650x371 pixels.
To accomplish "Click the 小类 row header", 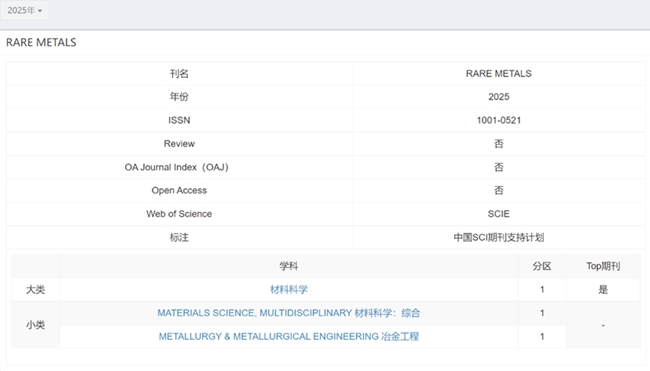I will pyautogui.click(x=35, y=325).
